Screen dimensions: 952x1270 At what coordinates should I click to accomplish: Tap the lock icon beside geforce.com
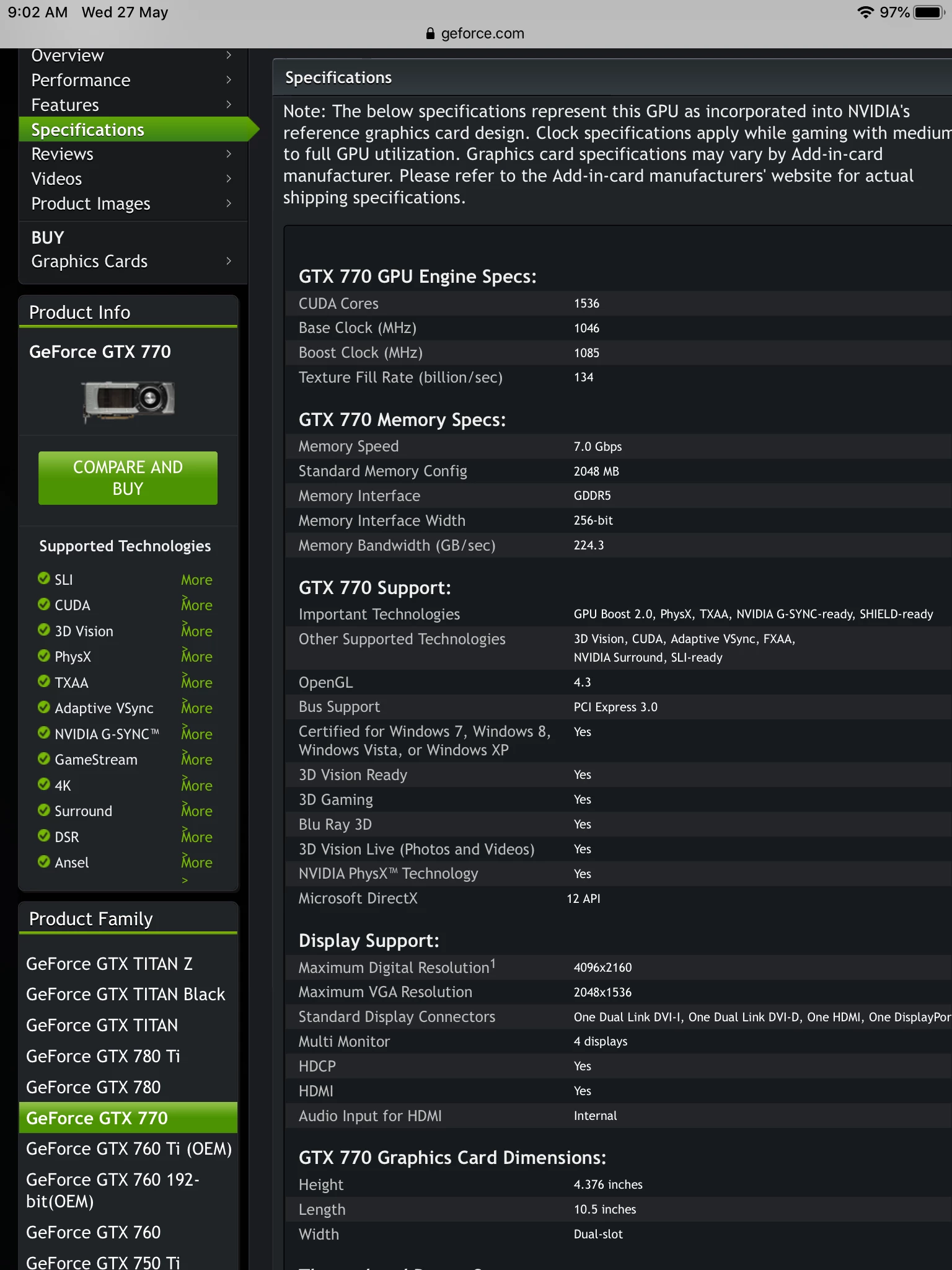tap(430, 33)
